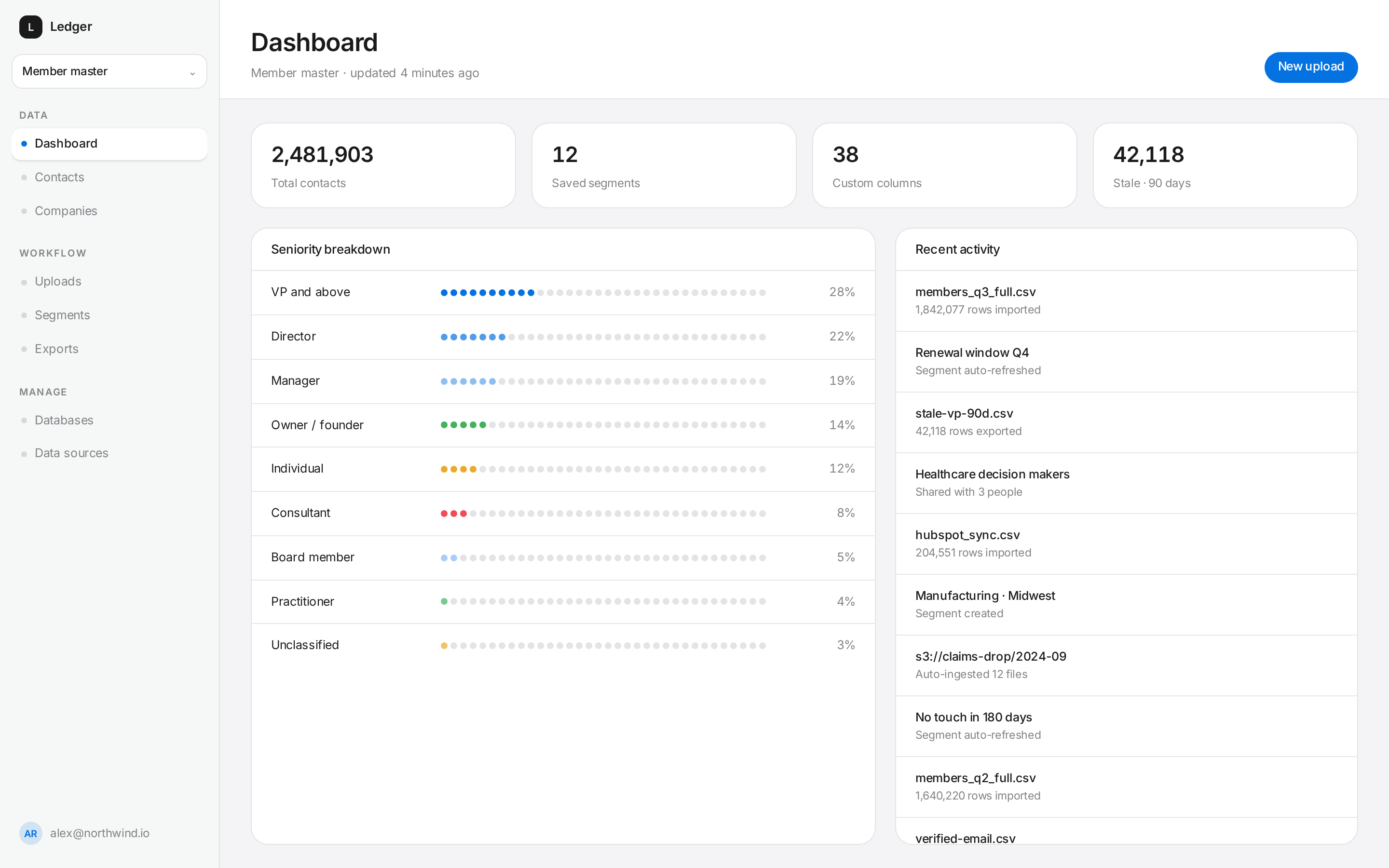The height and width of the screenshot is (868, 1389).
Task: Open Databases under Manage
Action: pos(109,420)
